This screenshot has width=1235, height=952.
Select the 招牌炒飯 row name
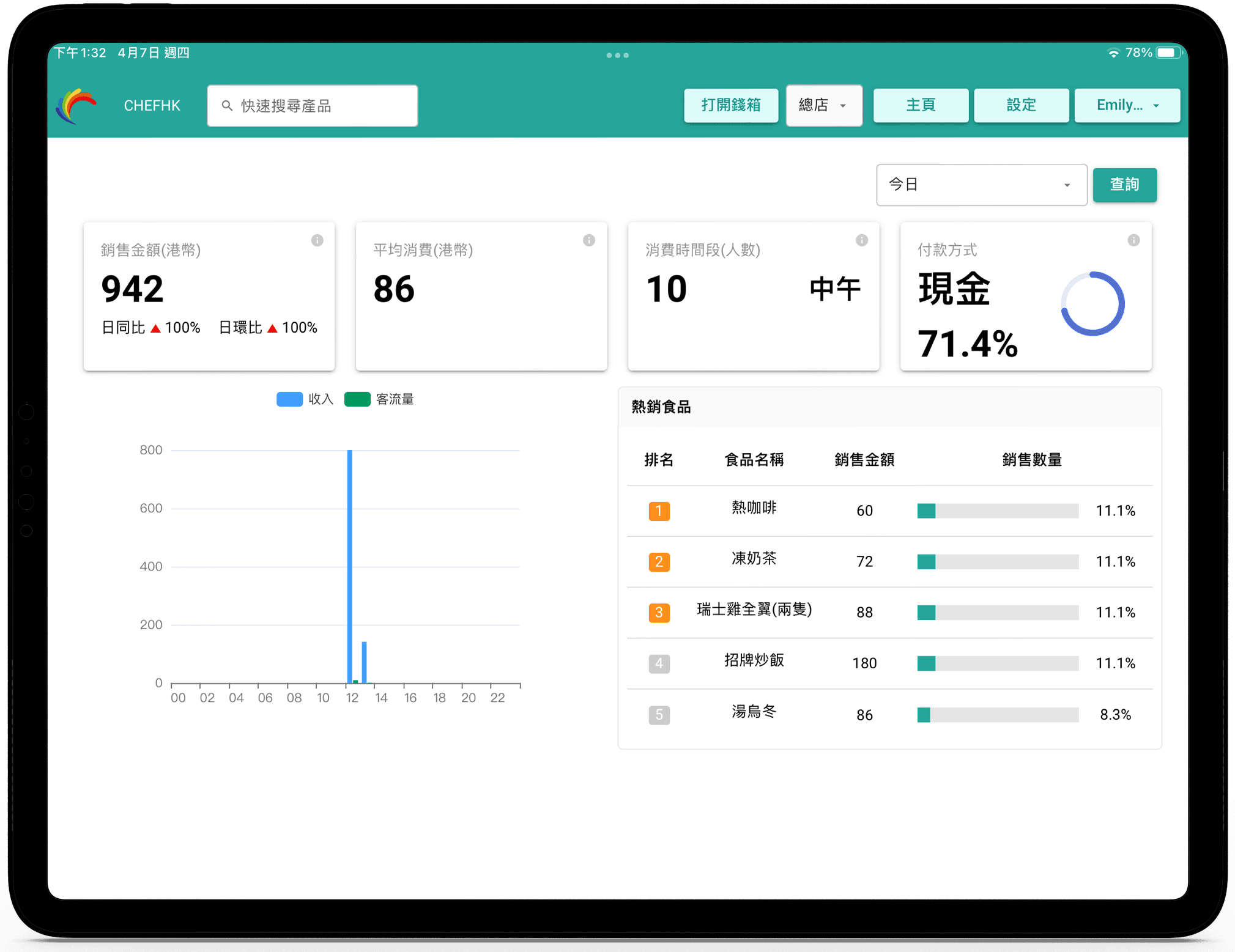[754, 660]
